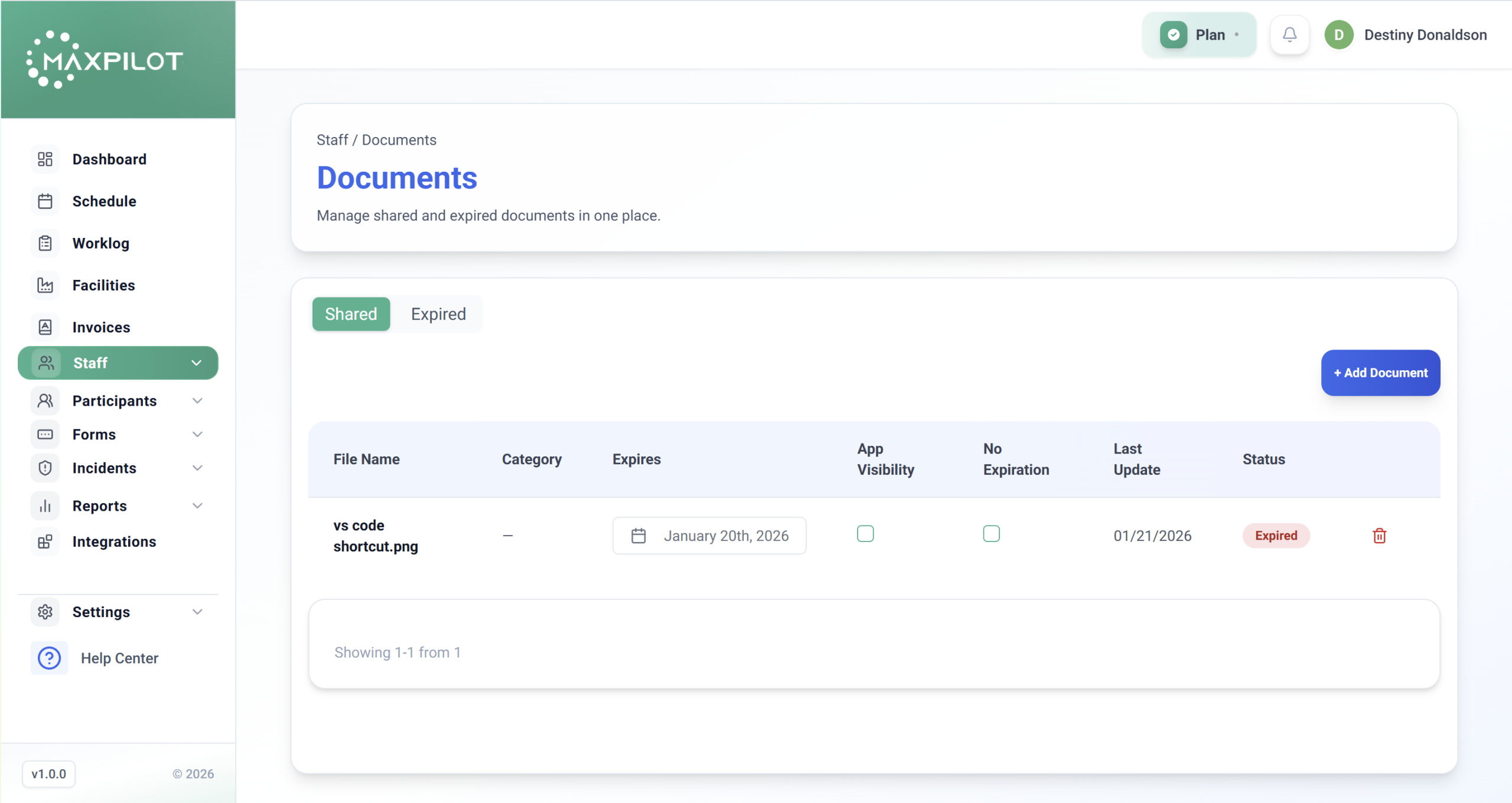Expand the Forms menu chevron
Screen dimensions: 1512x803
coord(197,435)
